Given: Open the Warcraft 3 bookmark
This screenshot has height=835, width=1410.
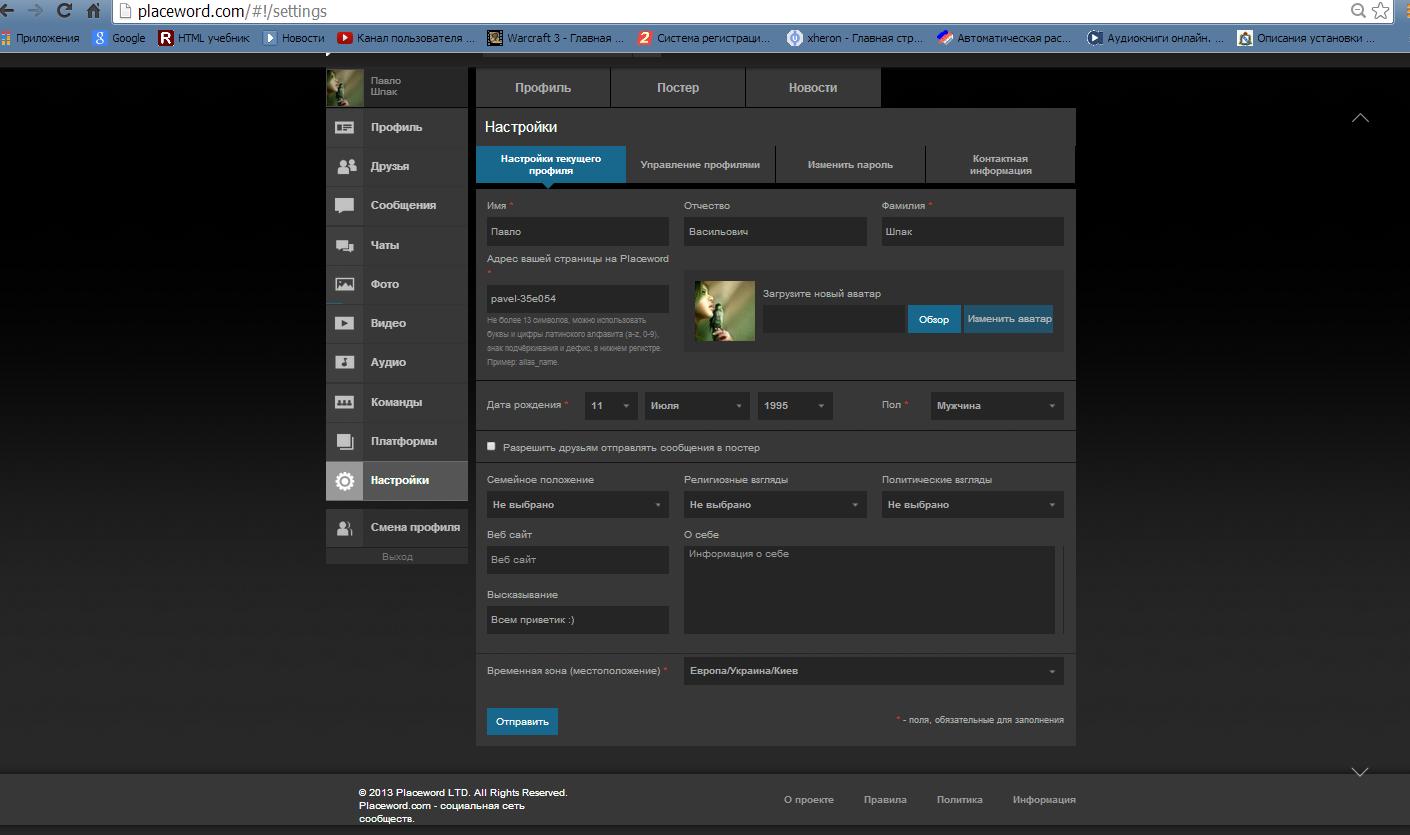Looking at the screenshot, I should 555,38.
